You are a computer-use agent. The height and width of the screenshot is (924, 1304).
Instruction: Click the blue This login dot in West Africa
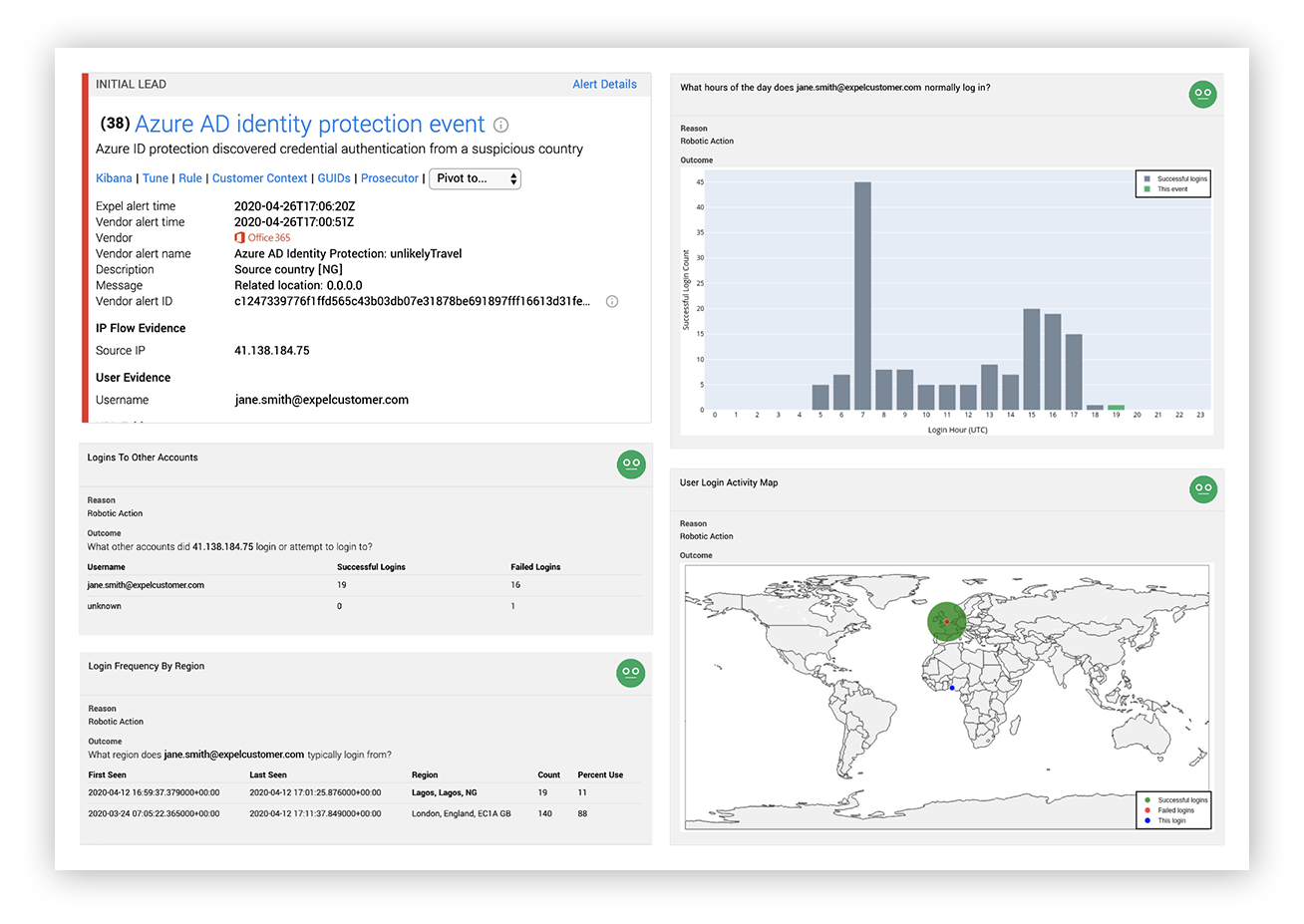pyautogui.click(x=952, y=688)
